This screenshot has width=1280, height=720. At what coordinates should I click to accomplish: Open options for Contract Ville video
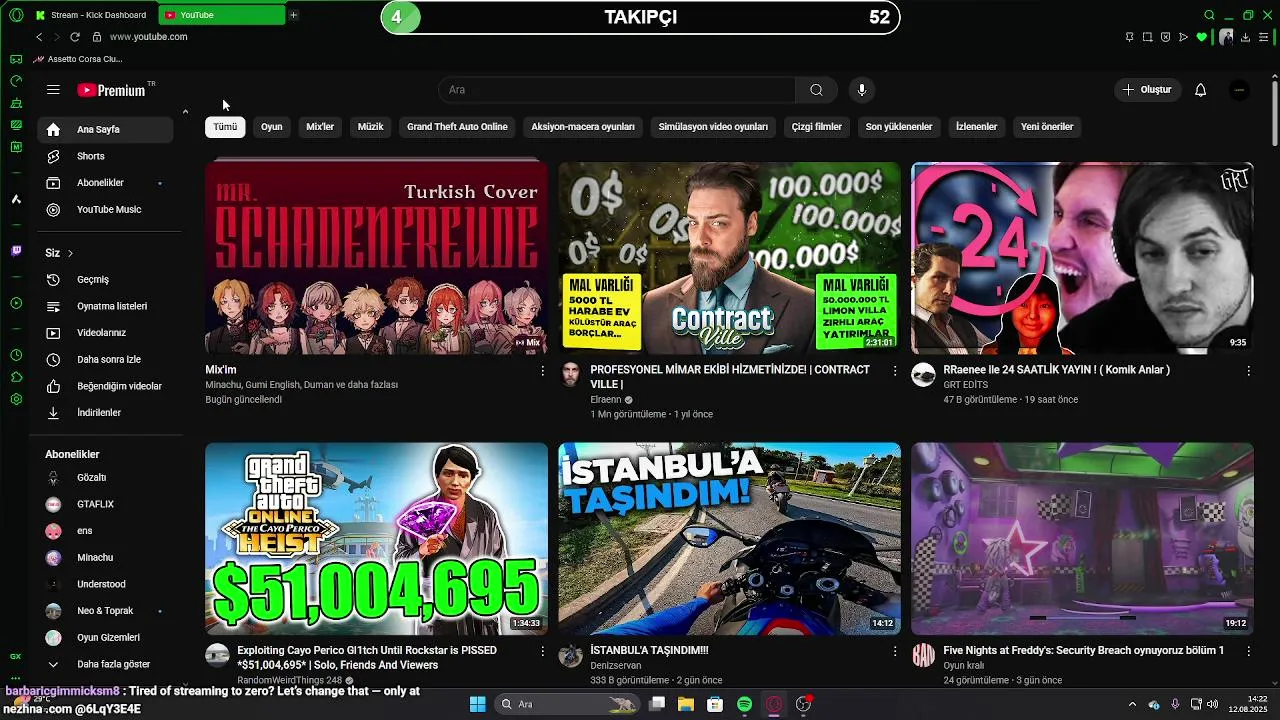(895, 371)
